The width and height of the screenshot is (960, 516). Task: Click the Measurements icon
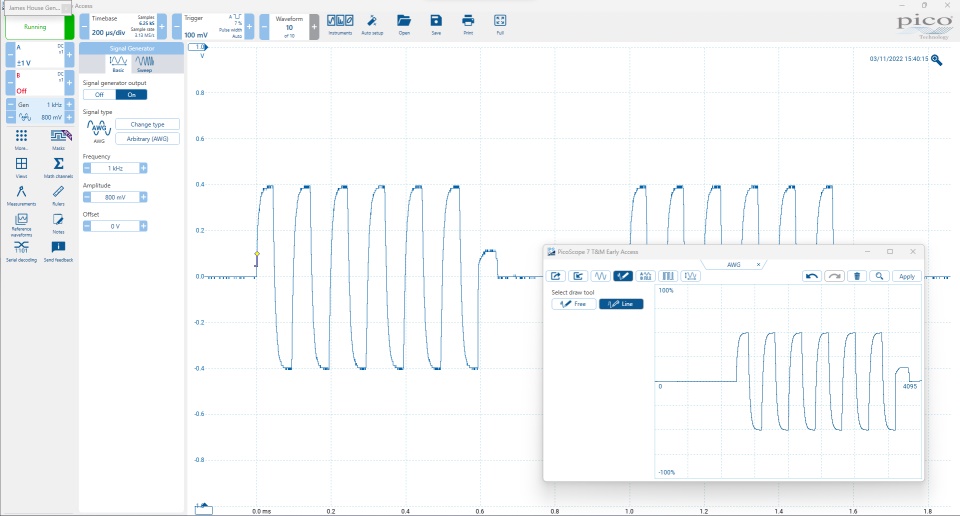coord(21,194)
